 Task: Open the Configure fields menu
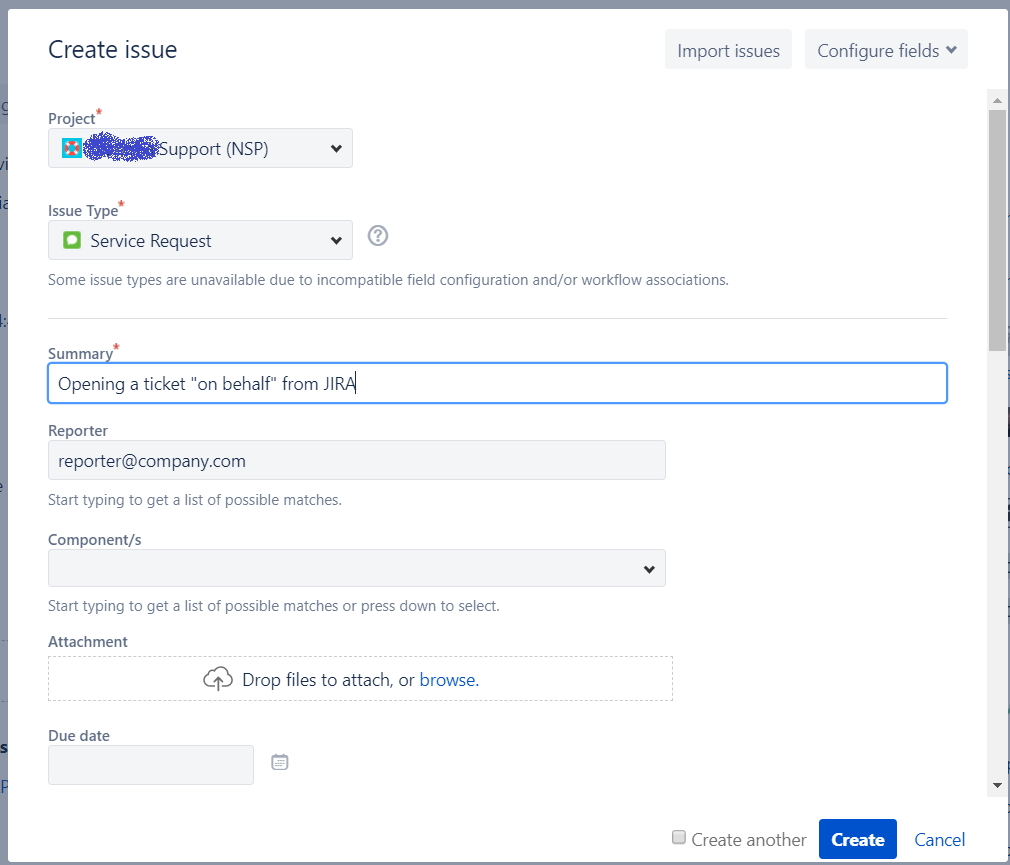[x=886, y=50]
